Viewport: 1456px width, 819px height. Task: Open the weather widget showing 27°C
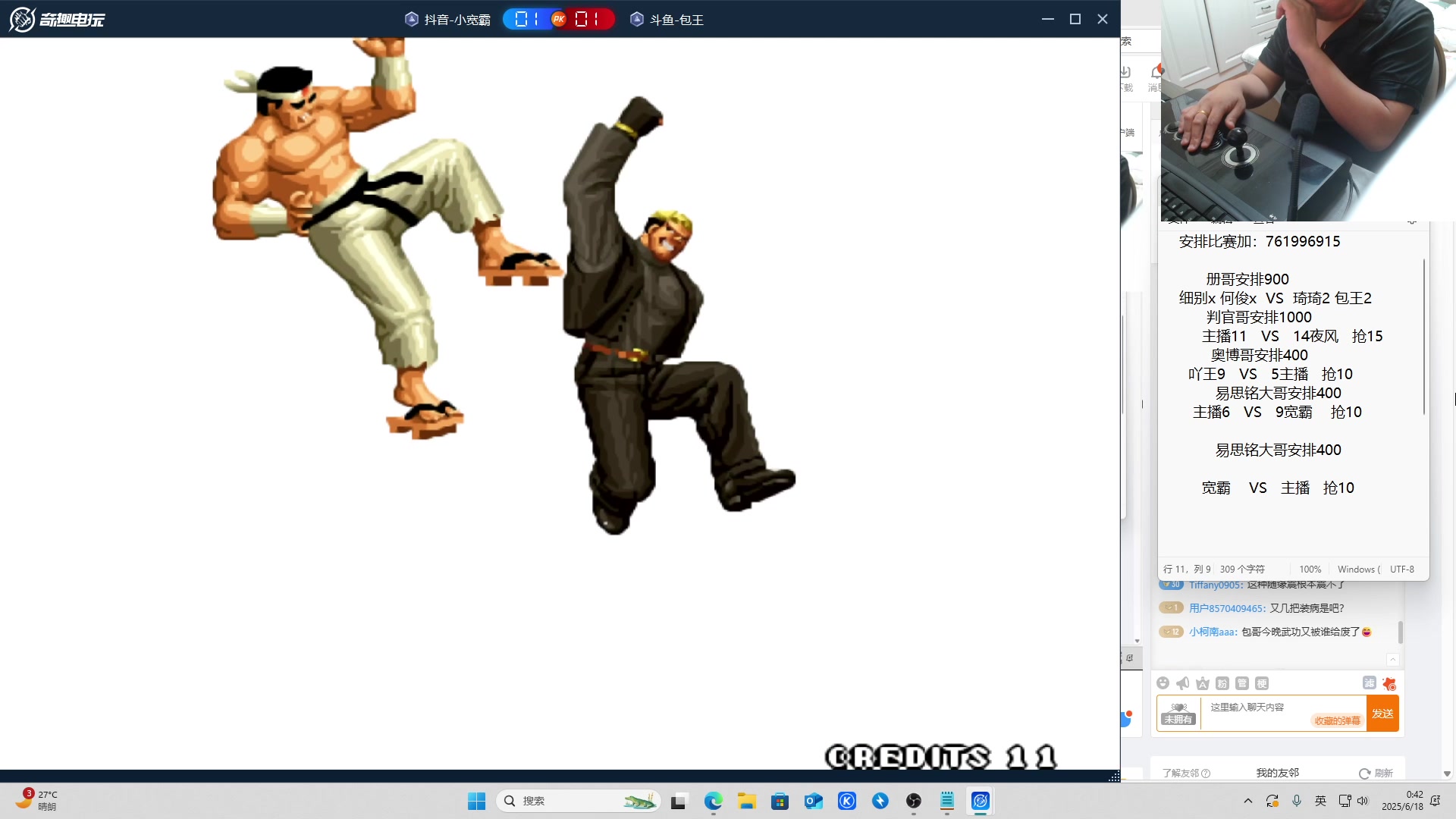36,800
